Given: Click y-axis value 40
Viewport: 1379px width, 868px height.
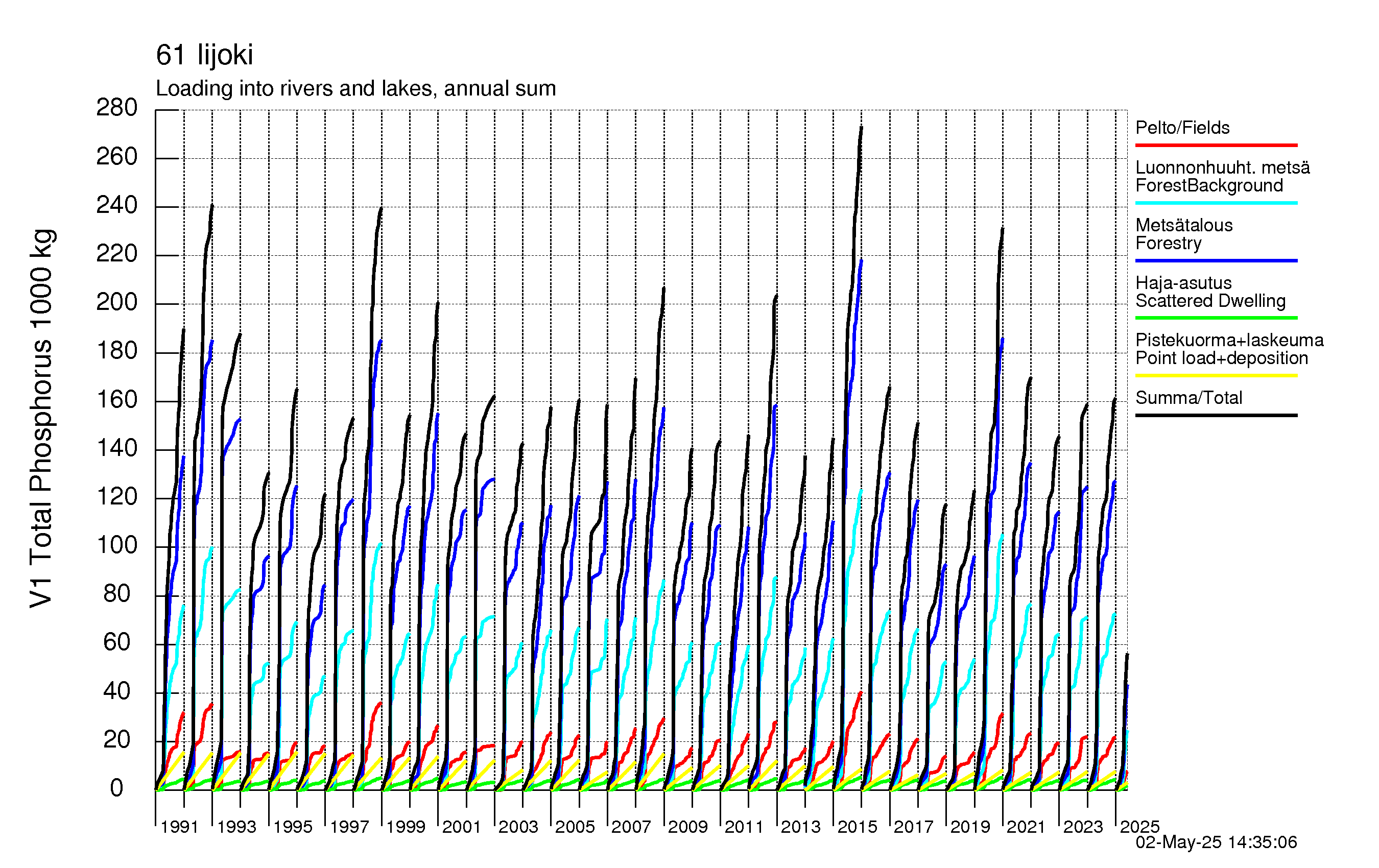Looking at the screenshot, I should click(x=117, y=691).
